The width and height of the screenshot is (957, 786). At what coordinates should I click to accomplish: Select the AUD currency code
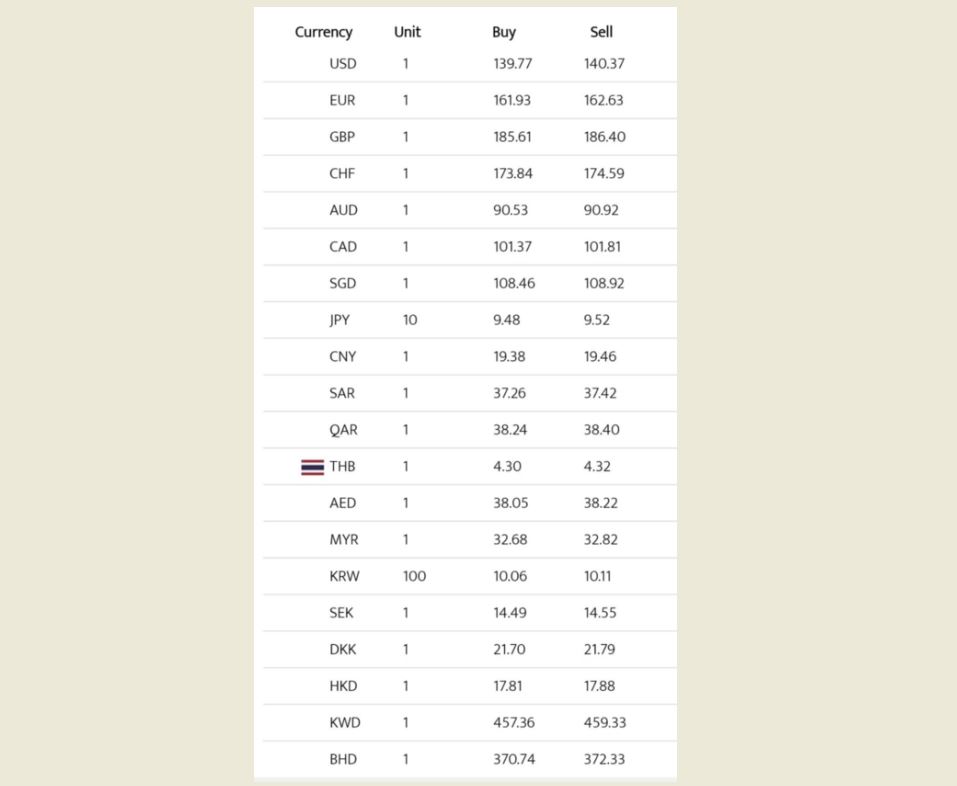pos(343,210)
